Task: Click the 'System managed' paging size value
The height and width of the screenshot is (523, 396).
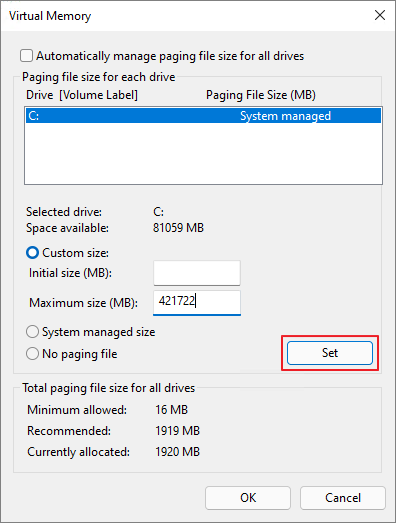Action: pyautogui.click(x=285, y=116)
